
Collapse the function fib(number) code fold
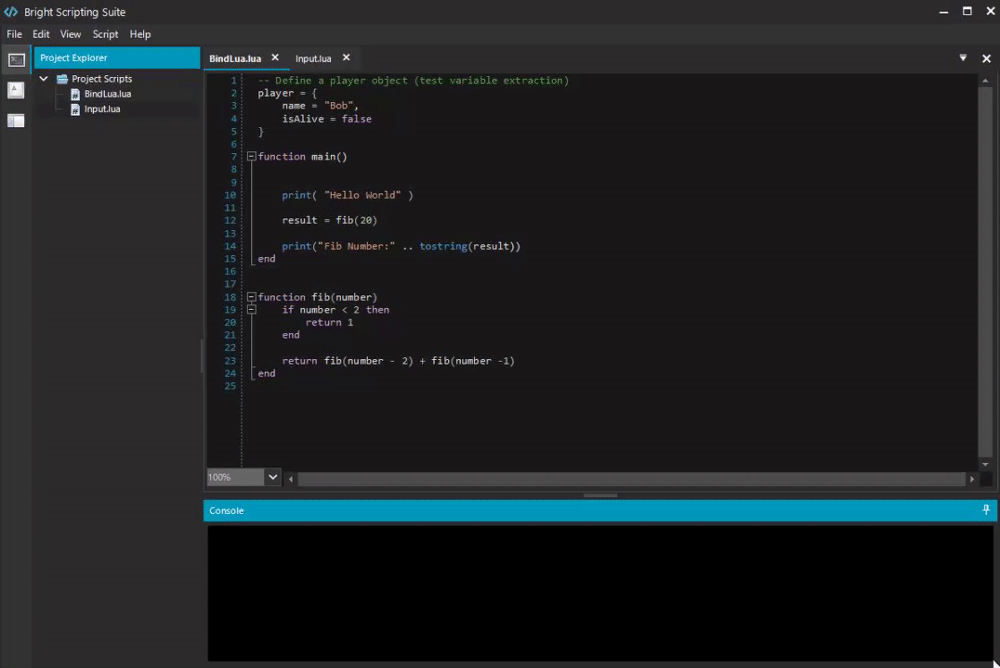coord(251,297)
